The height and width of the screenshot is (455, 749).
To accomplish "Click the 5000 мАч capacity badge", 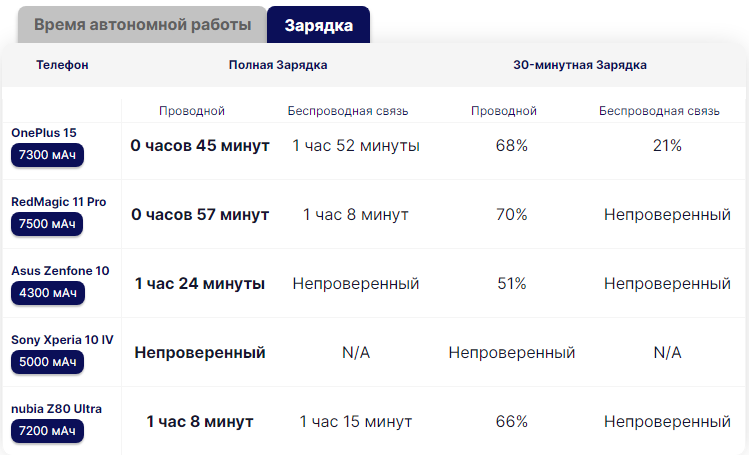I will tap(47, 362).
